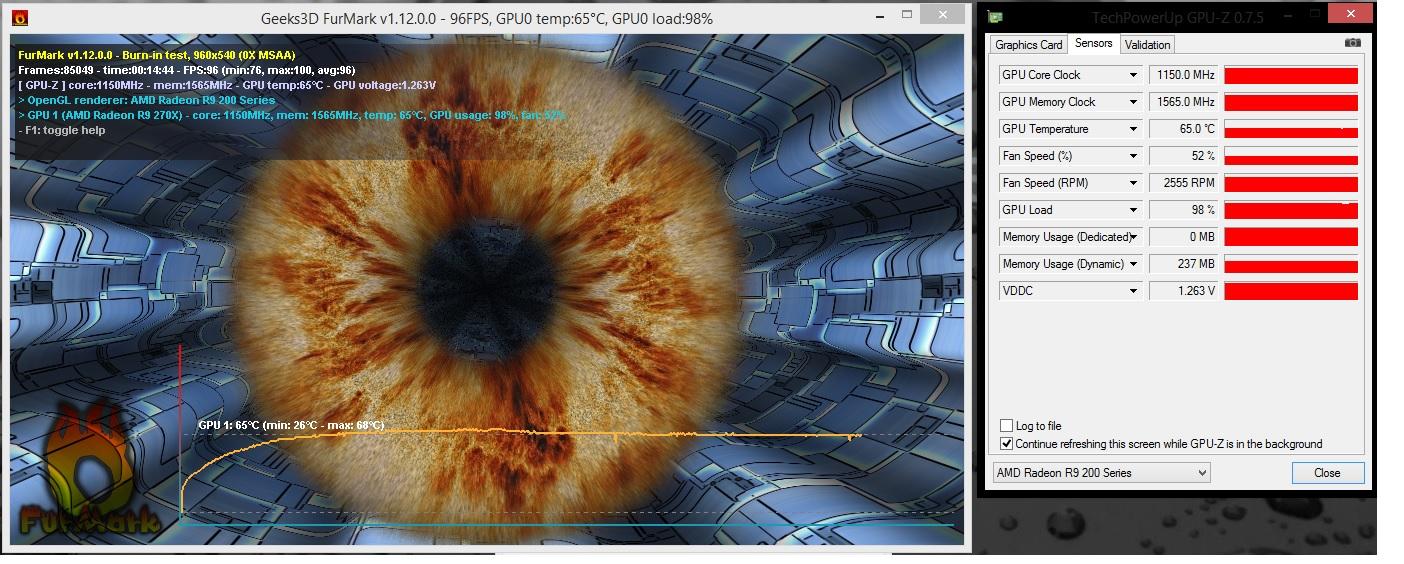Click the GPU 1 AMD Radeon R9 270X line
Screen dimensions: 1404x564
[292, 115]
